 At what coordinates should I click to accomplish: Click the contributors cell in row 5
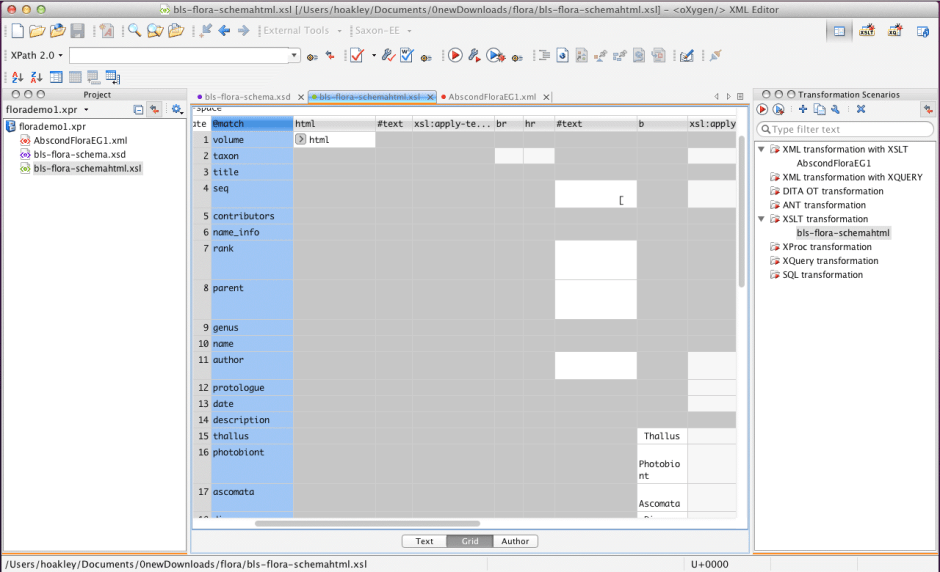(252, 216)
